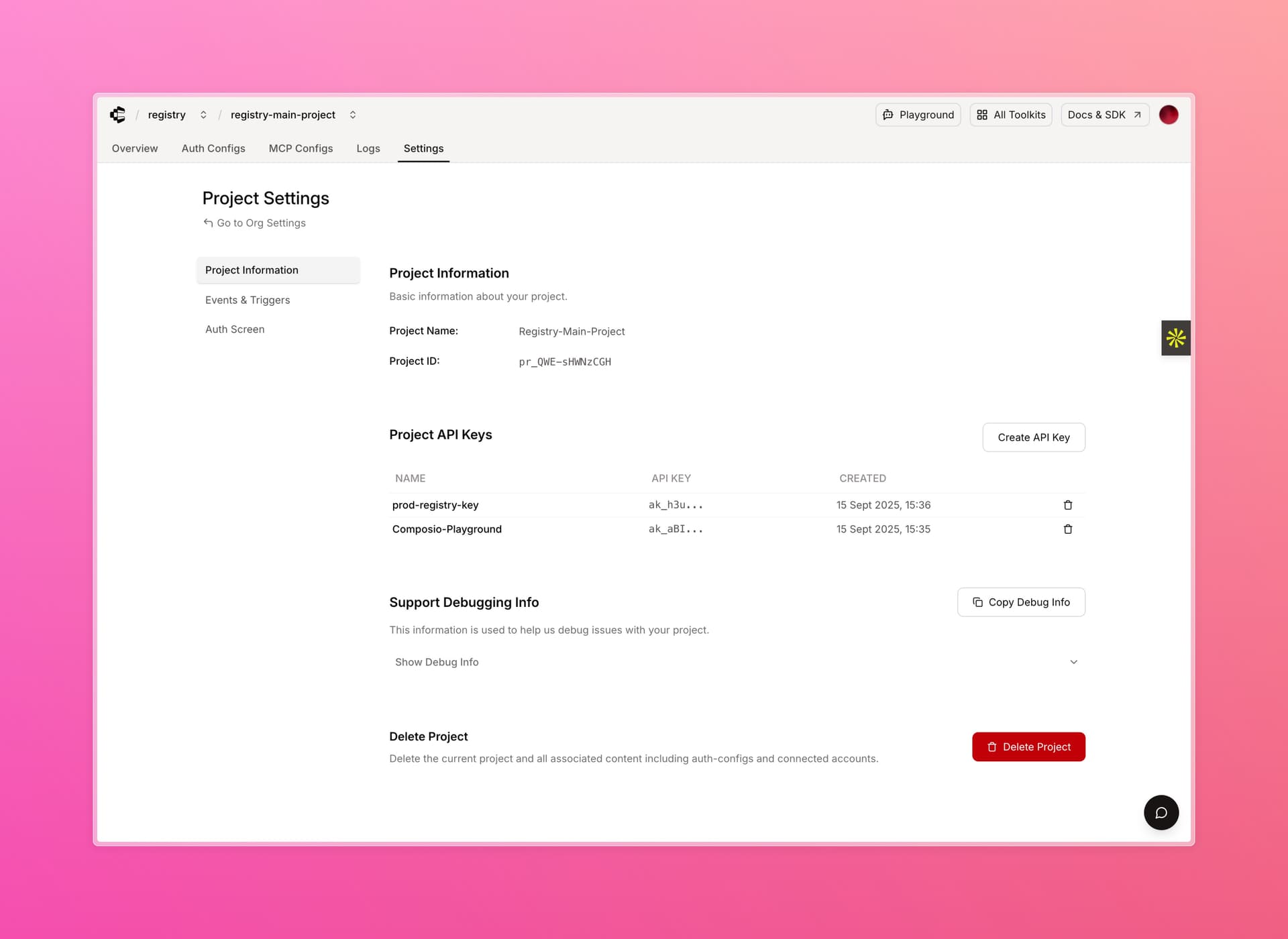Open the registry organization switcher
Image resolution: width=1288 pixels, height=939 pixels.
click(x=203, y=115)
